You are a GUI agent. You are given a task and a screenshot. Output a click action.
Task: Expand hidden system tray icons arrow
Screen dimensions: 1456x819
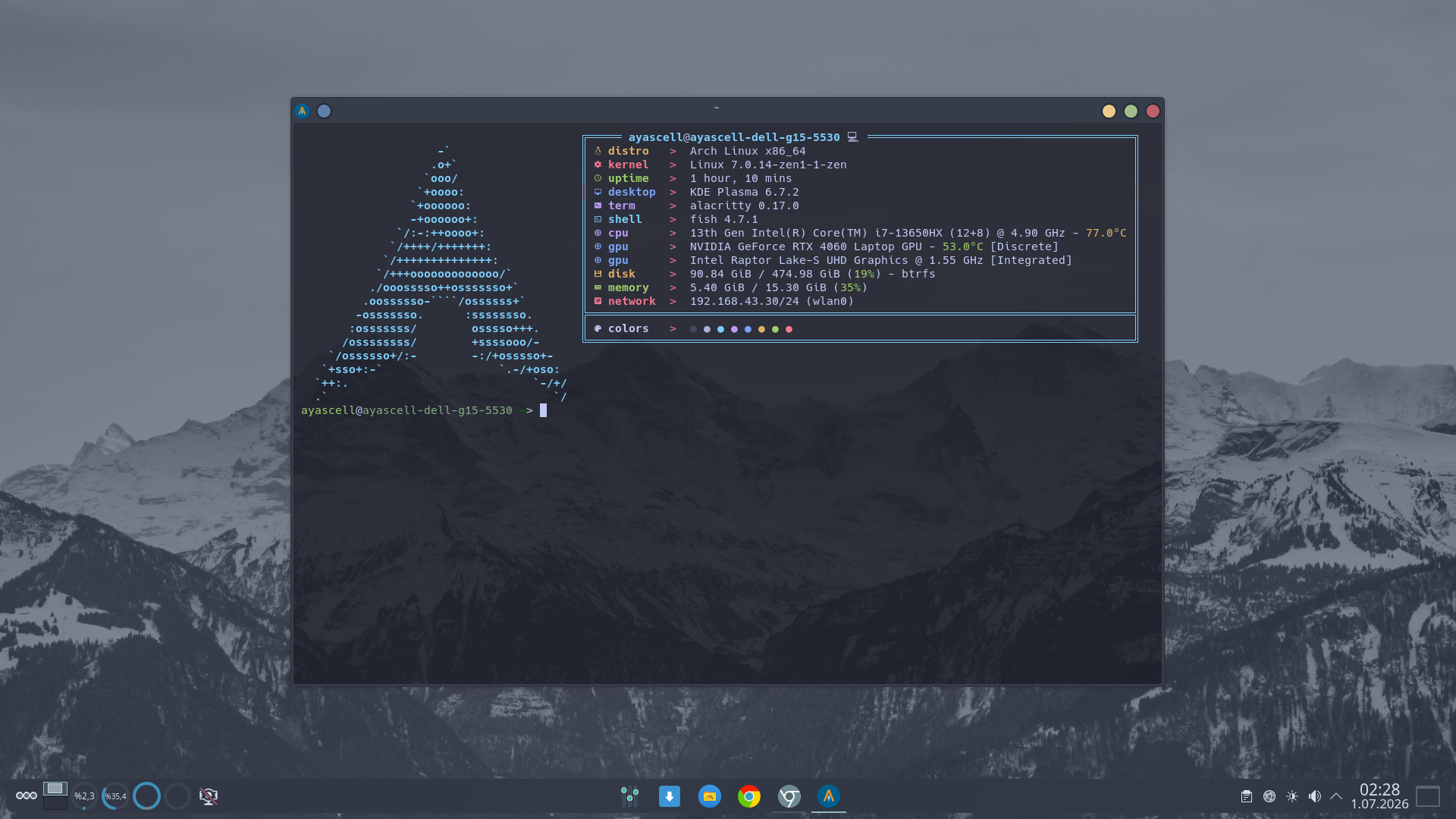1336,796
